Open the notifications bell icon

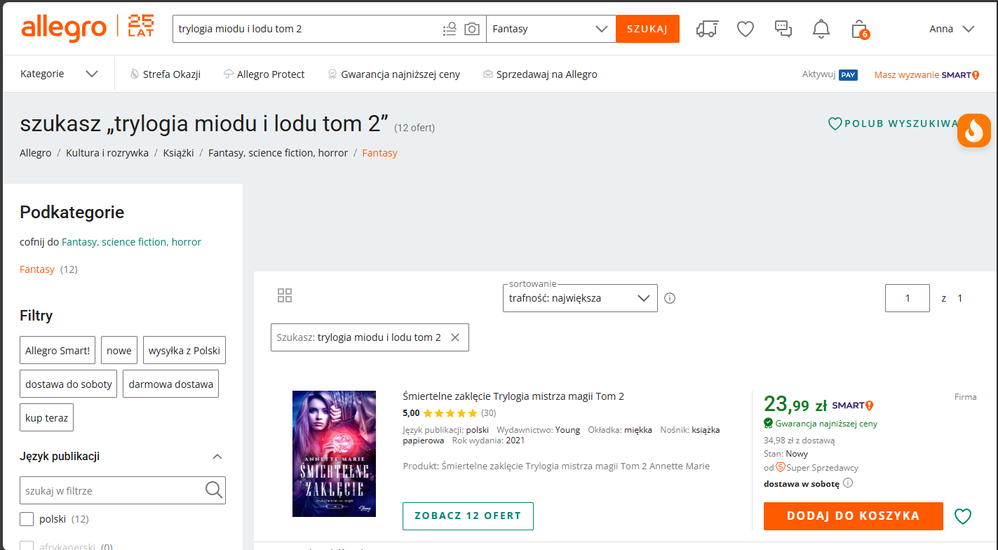pos(821,29)
